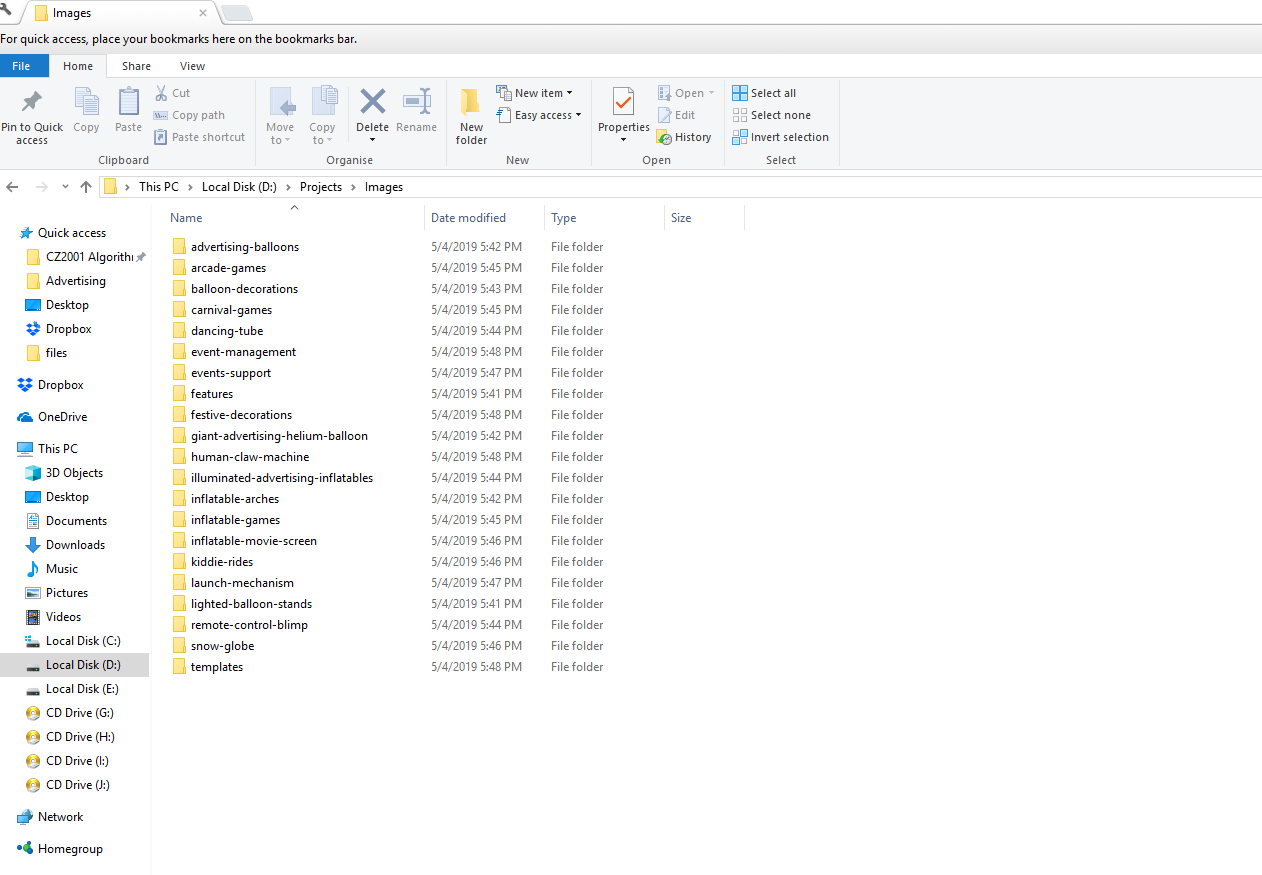Viewport: 1262px width, 875px height.
Task: Sort by the Date modified column header
Action: coord(468,218)
